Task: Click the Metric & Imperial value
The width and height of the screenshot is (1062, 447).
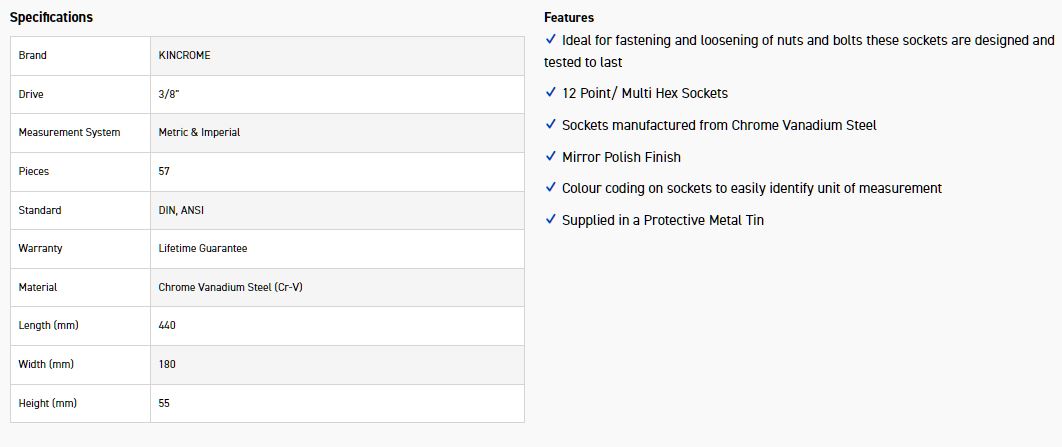Action: click(199, 132)
